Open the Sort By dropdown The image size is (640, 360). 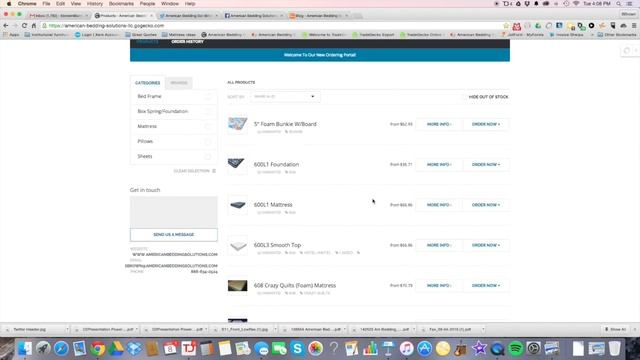pos(285,96)
